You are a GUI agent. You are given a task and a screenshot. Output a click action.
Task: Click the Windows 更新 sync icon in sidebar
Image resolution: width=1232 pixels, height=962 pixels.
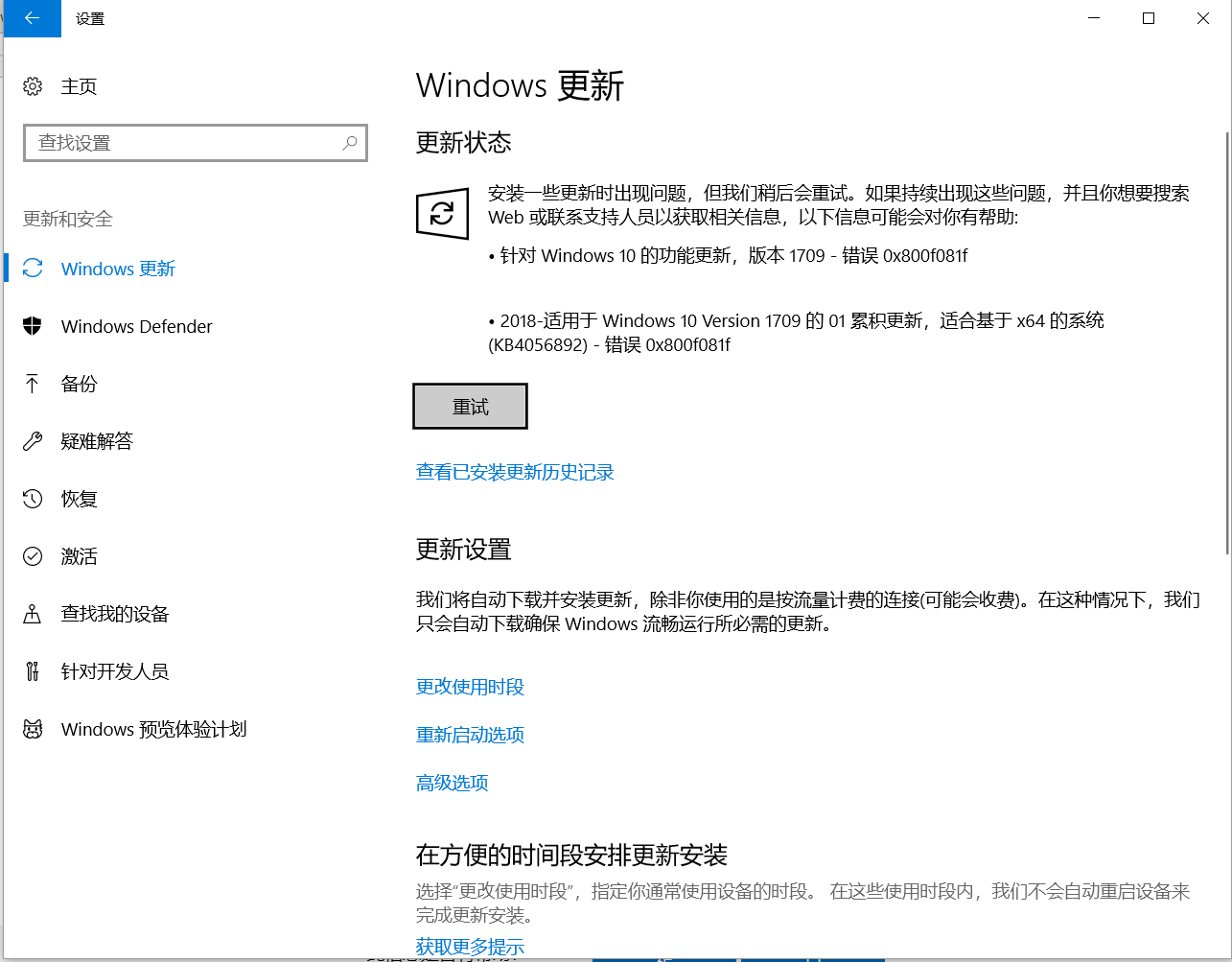(x=33, y=269)
